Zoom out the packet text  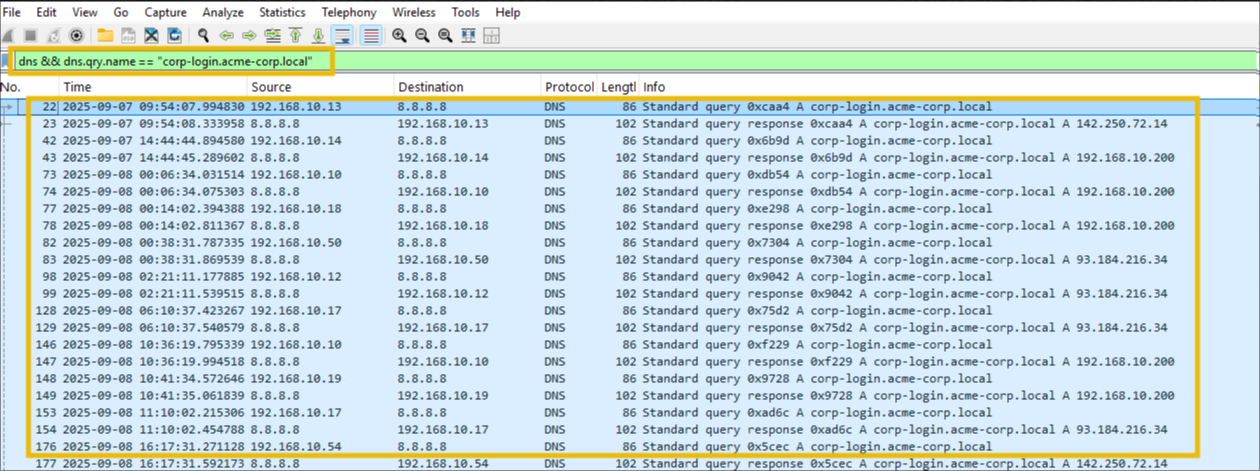(422, 36)
